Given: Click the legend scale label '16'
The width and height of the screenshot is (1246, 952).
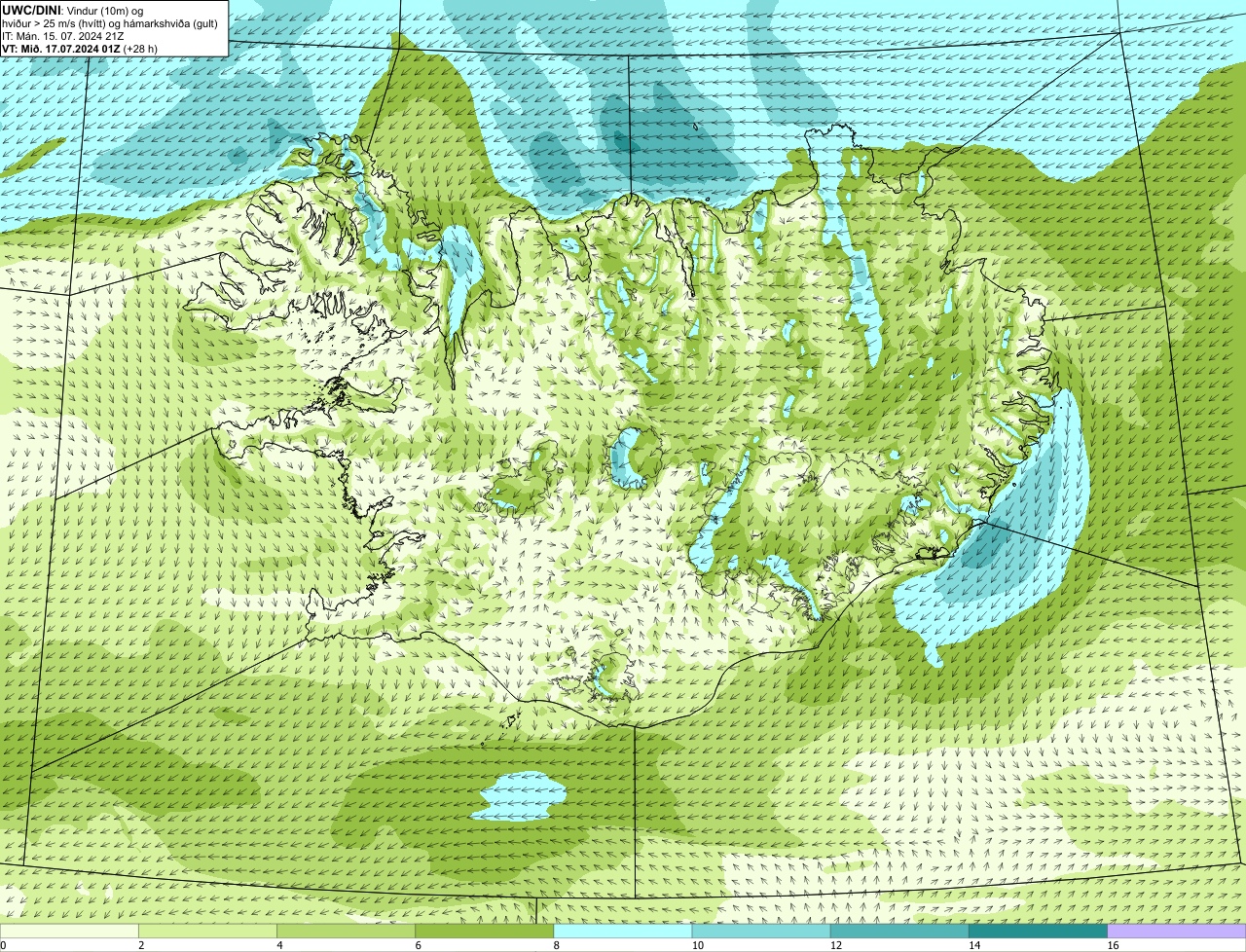Looking at the screenshot, I should pos(1113,945).
